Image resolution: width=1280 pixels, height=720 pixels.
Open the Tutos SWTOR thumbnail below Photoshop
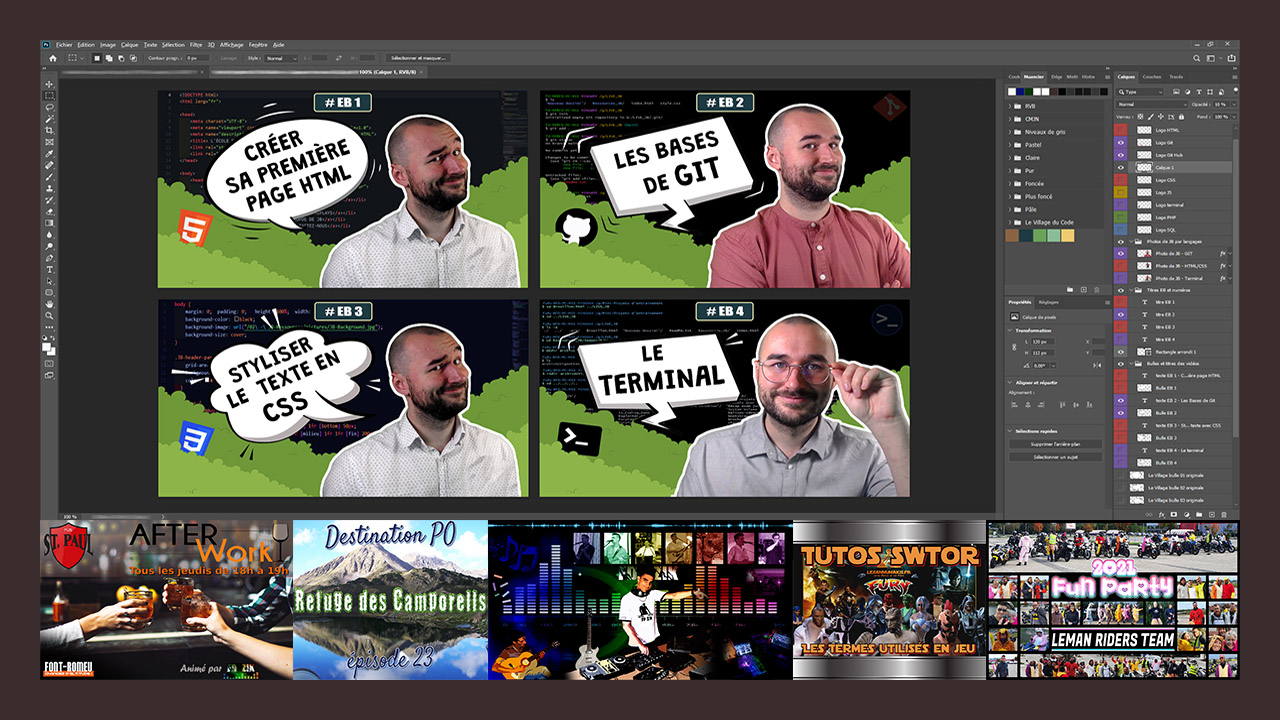(889, 600)
